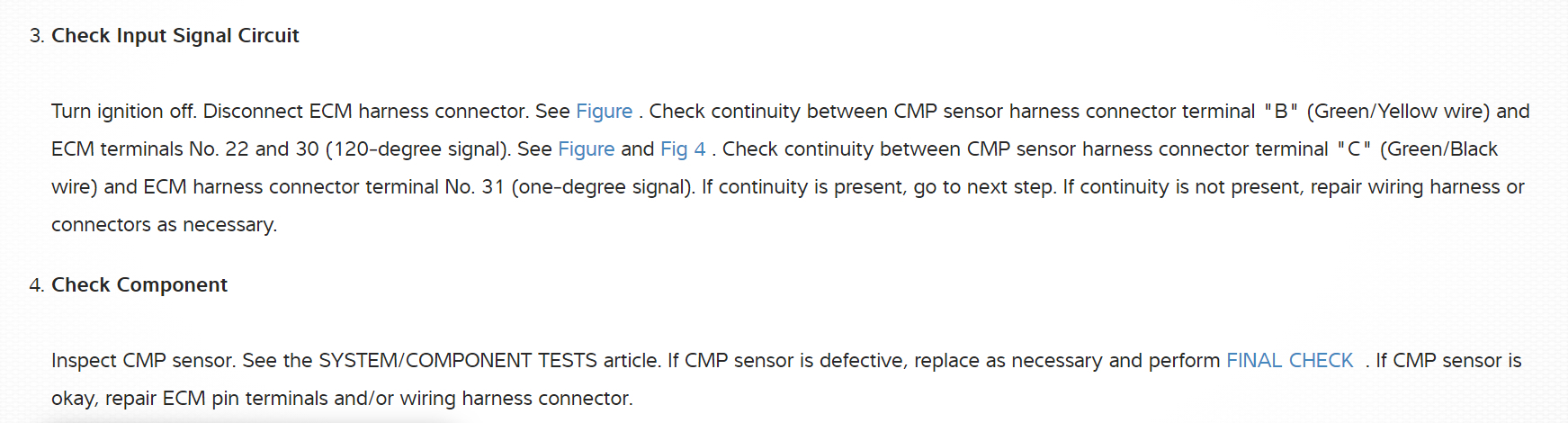The width and height of the screenshot is (1568, 423).
Task: Open the Figure link preceding "and Fig 4"
Action: 586,148
